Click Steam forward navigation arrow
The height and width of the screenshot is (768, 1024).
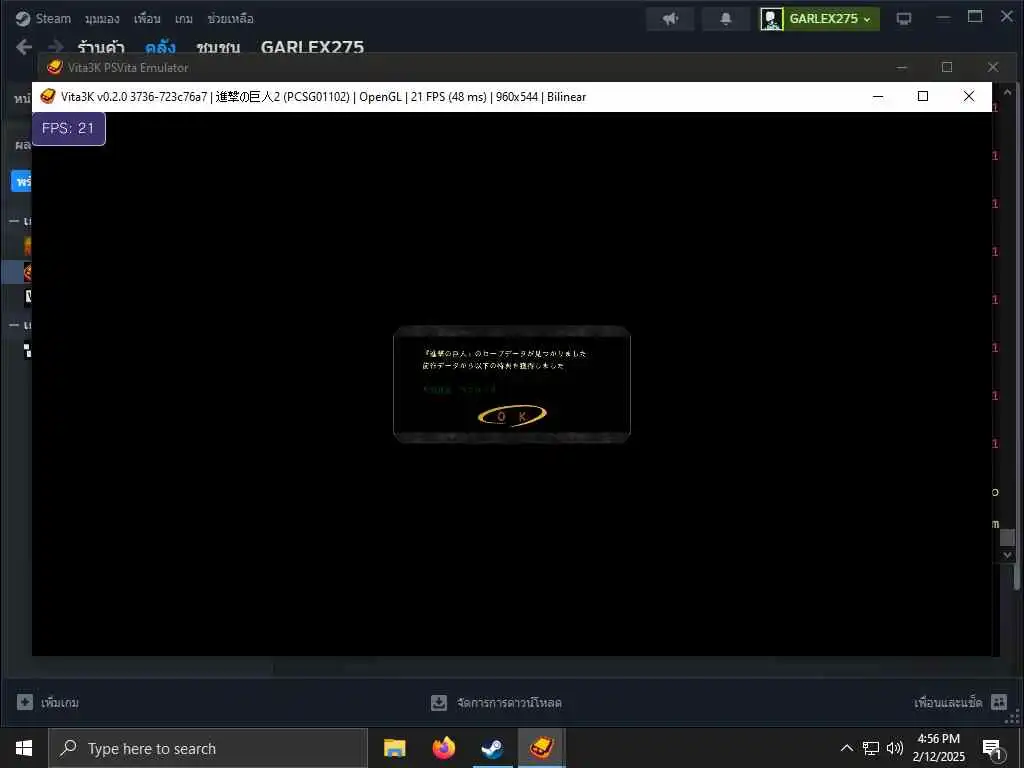click(x=56, y=47)
